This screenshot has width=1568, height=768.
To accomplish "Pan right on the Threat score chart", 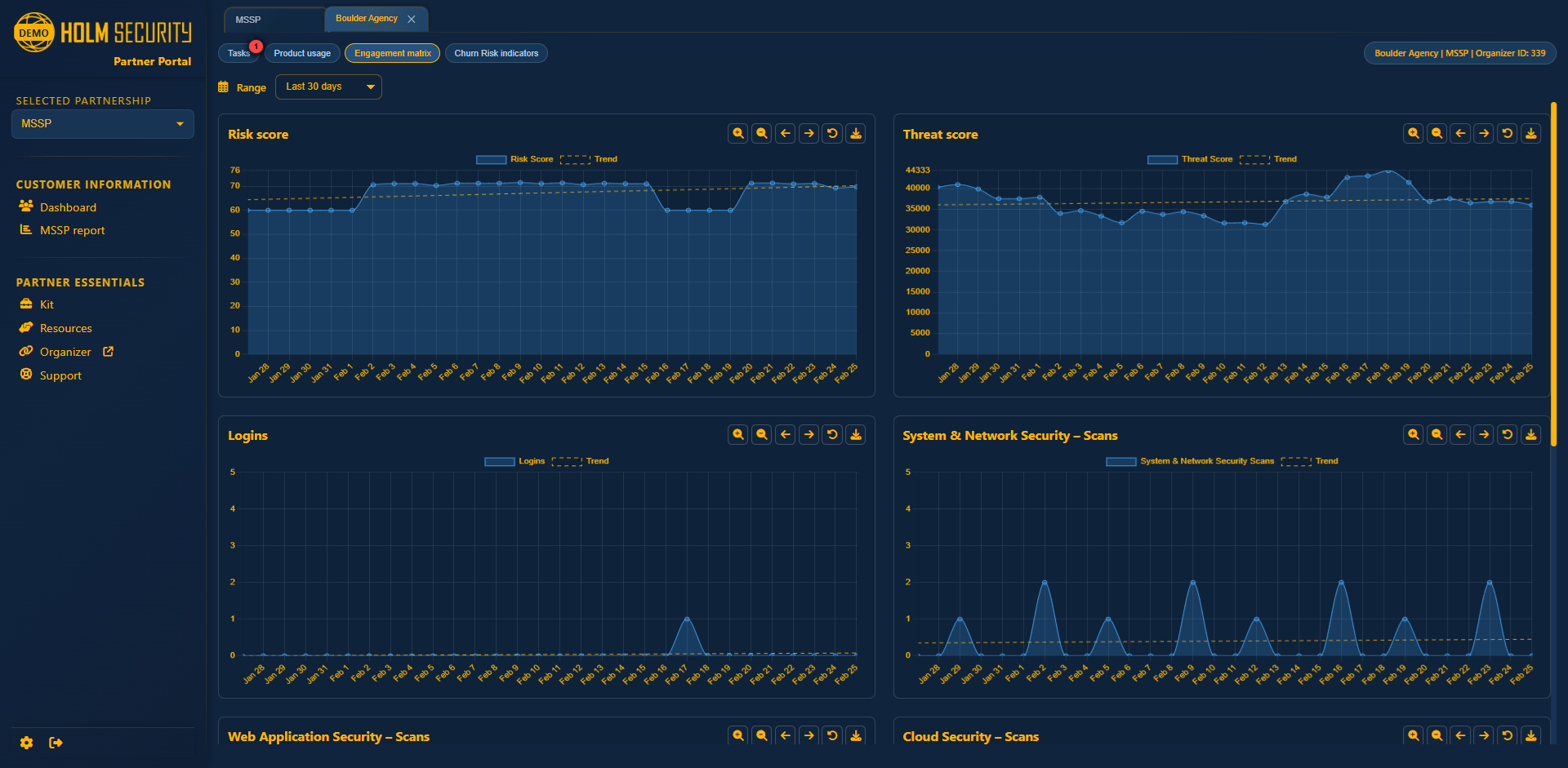I will tap(1484, 133).
